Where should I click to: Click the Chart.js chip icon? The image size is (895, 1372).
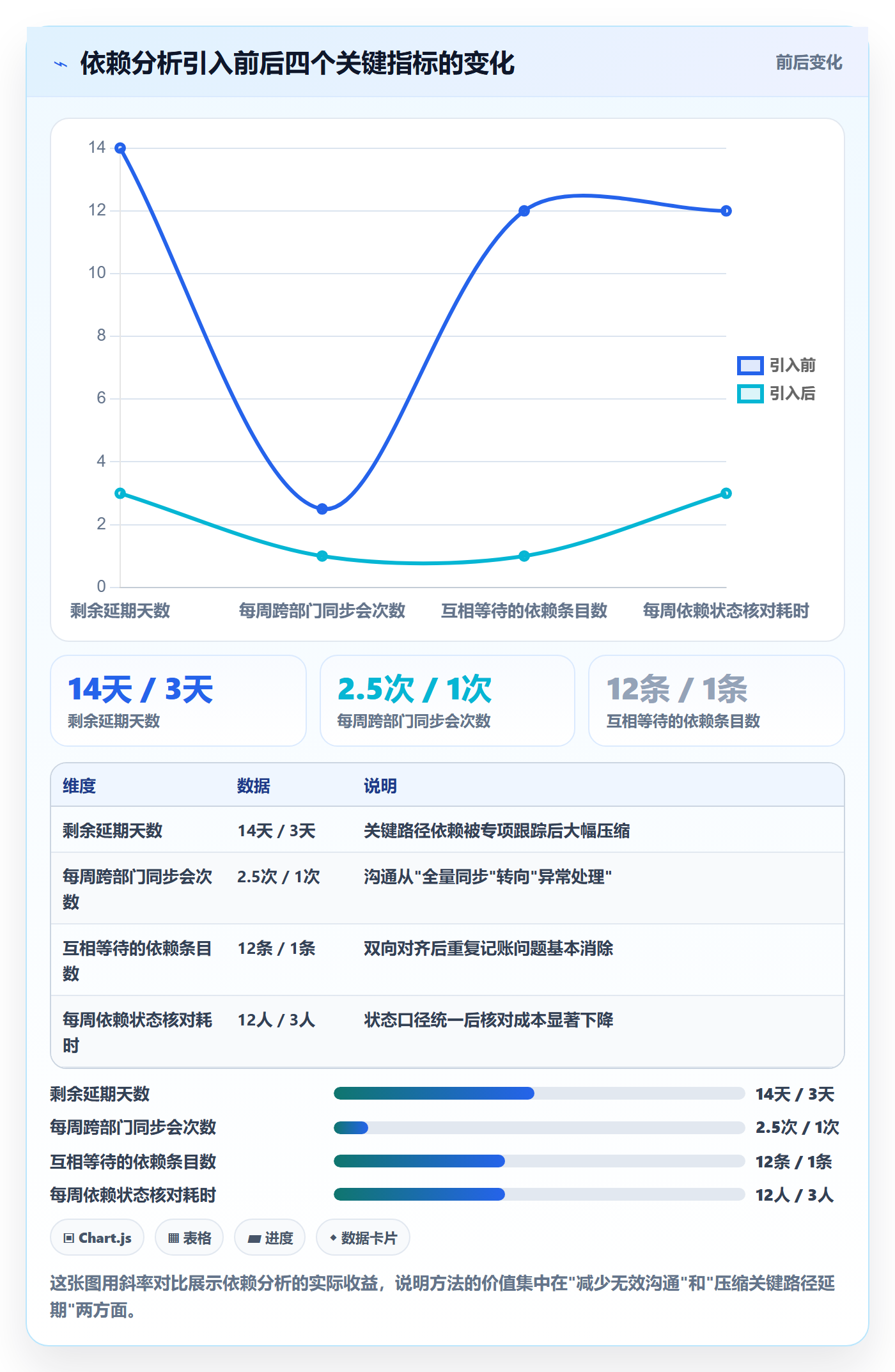click(69, 1238)
